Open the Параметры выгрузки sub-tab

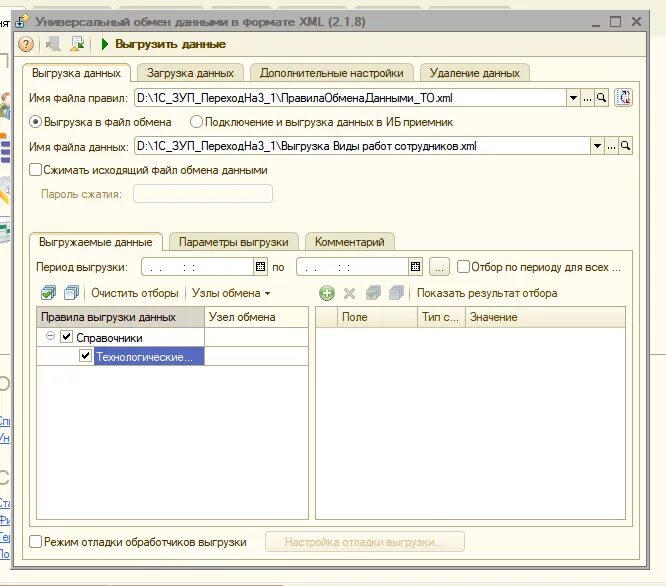point(234,242)
